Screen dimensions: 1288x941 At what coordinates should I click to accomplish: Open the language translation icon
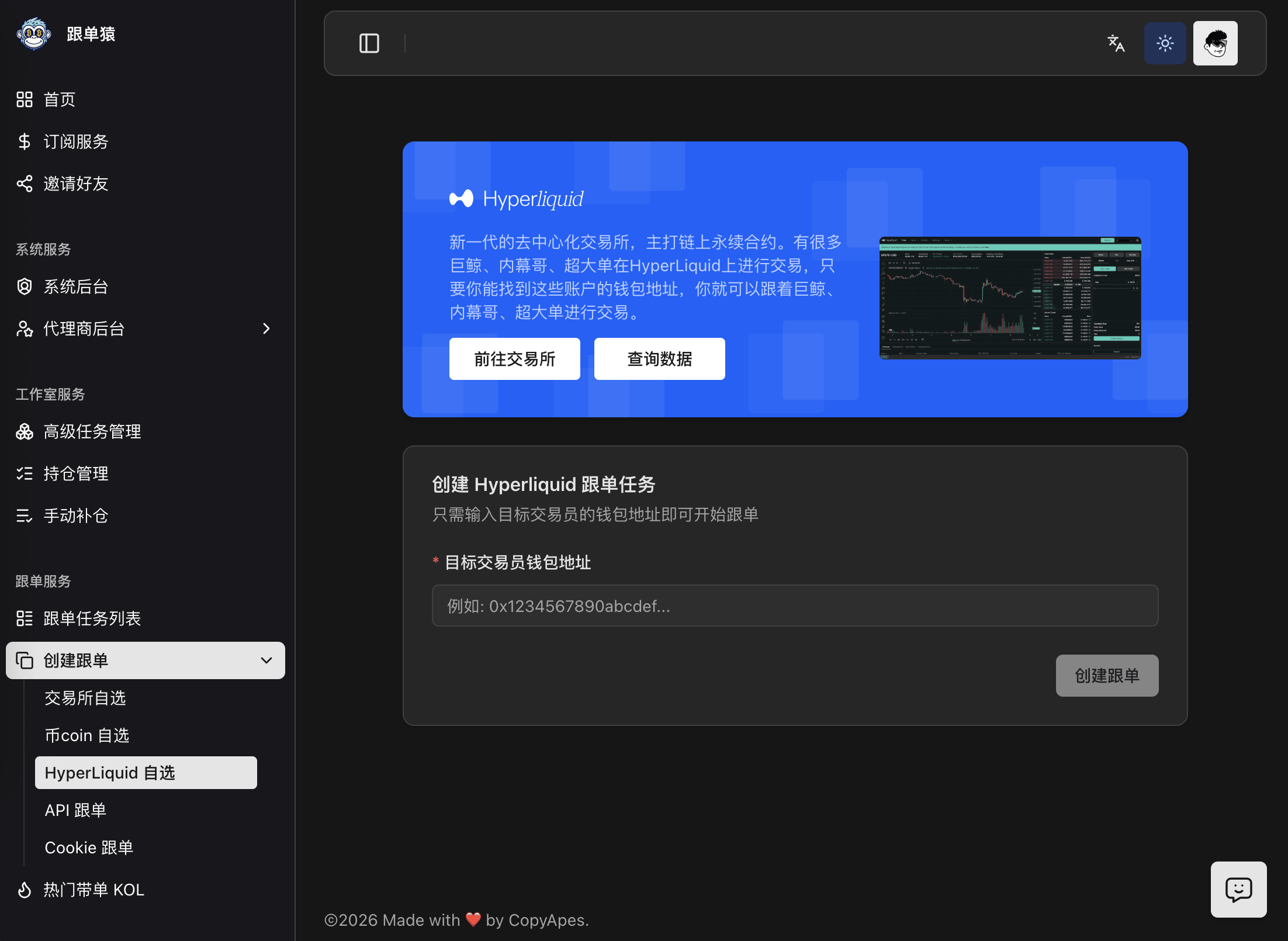(x=1116, y=43)
